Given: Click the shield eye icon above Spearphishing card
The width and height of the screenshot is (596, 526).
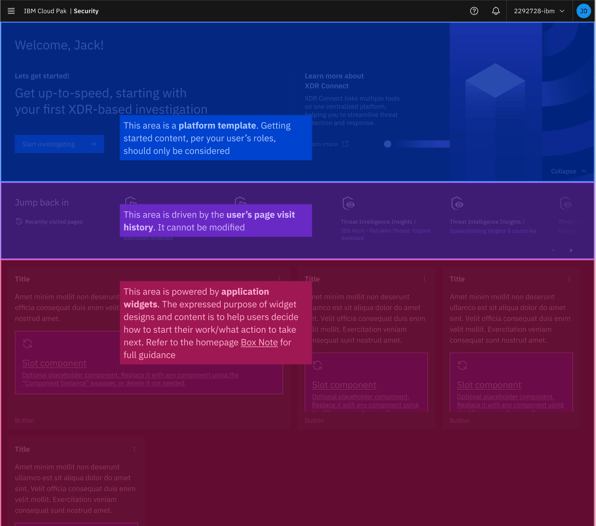Looking at the screenshot, I should (457, 203).
